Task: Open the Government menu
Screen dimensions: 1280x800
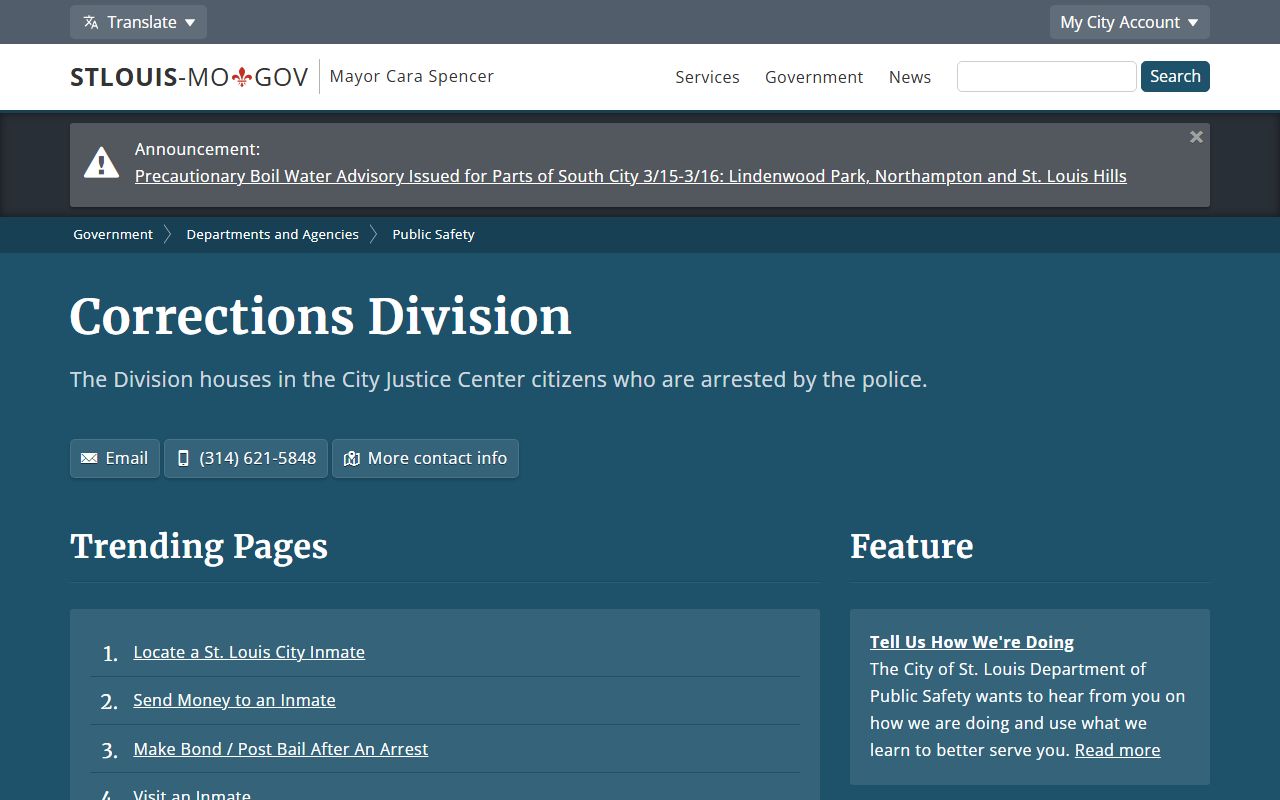Action: [x=814, y=77]
